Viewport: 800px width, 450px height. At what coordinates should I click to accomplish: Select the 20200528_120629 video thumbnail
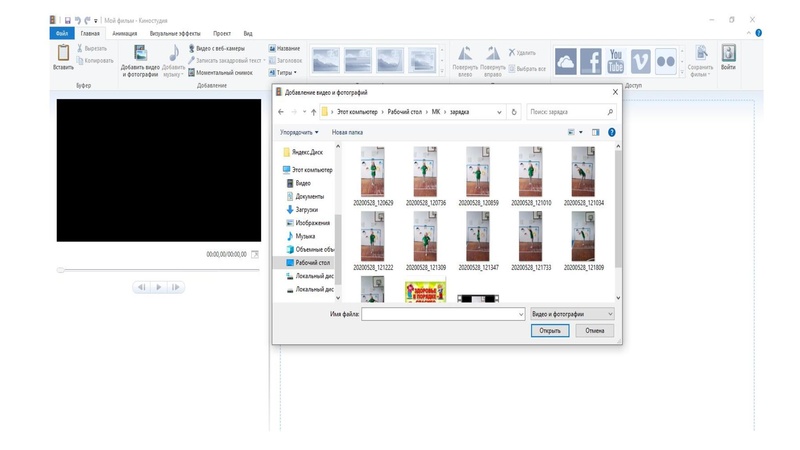372,172
